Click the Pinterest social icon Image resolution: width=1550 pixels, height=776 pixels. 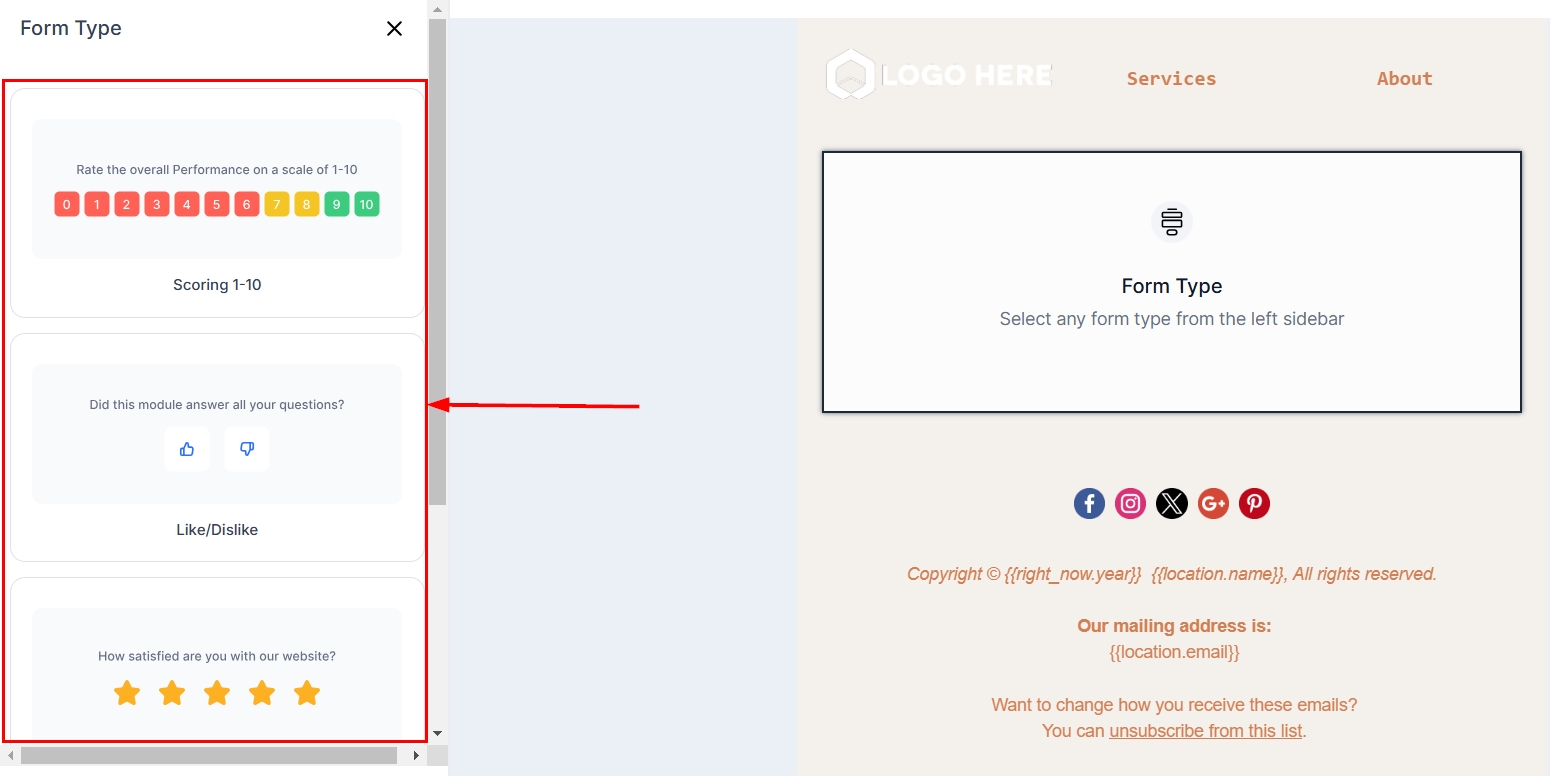1254,503
